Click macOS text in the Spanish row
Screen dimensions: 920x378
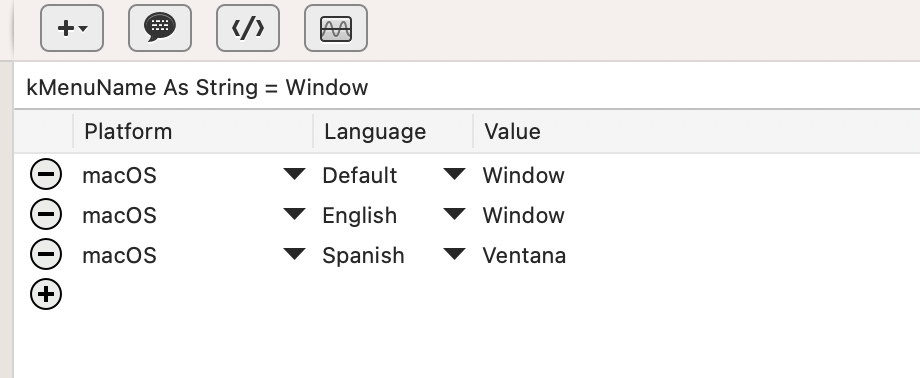119,255
